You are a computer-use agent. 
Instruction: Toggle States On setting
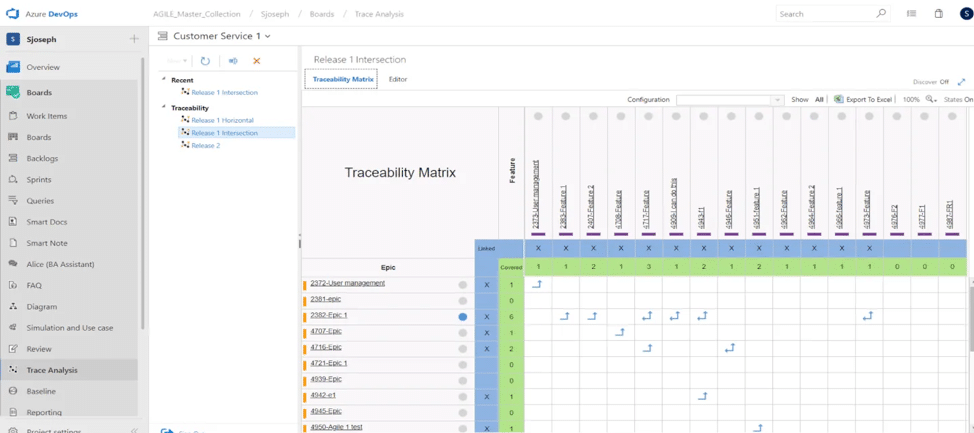point(958,99)
